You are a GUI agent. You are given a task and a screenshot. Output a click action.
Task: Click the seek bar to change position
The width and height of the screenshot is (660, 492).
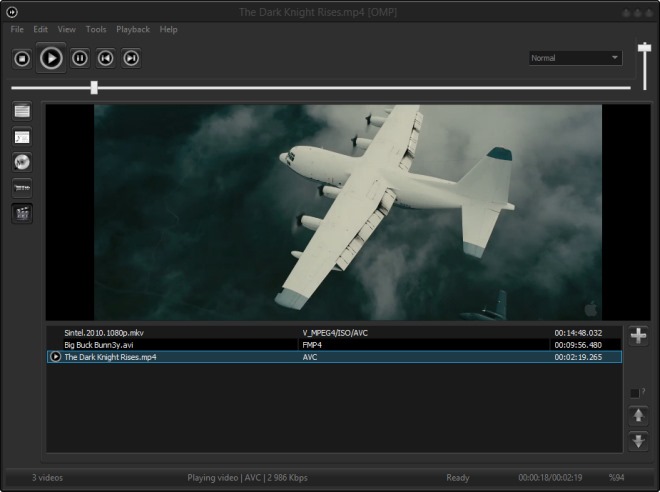pos(321,88)
